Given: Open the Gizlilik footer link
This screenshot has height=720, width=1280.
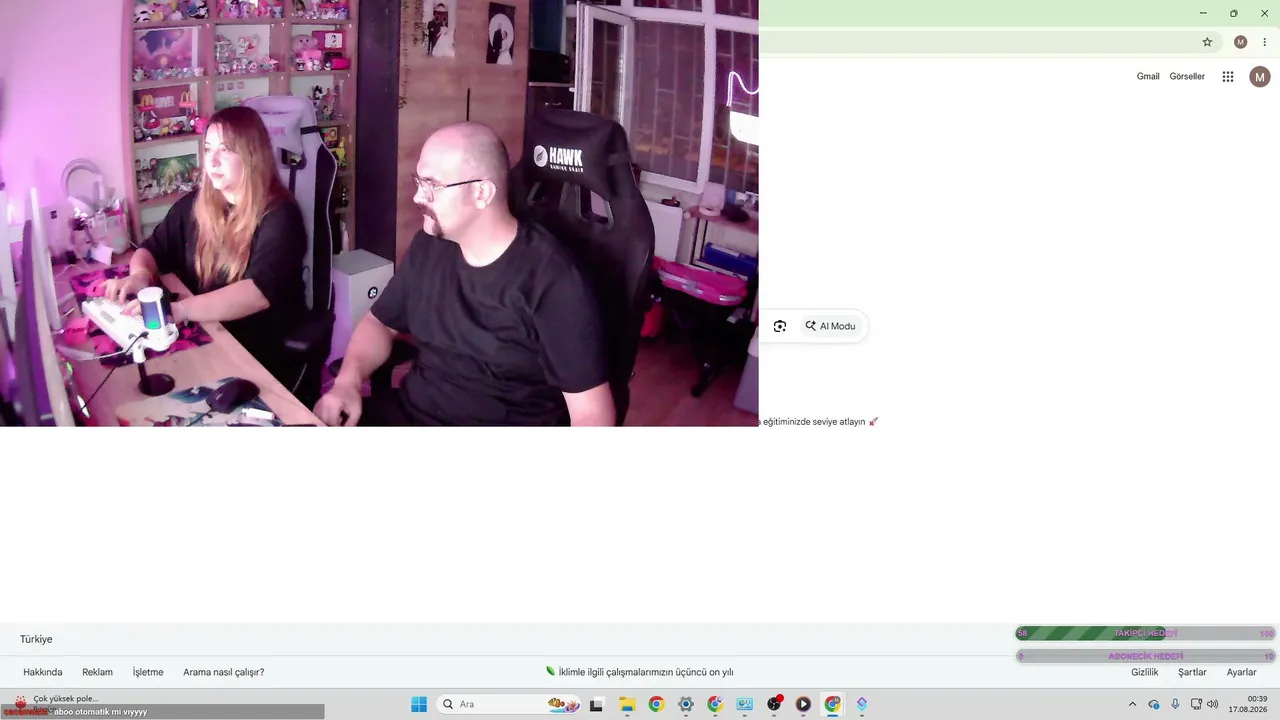Looking at the screenshot, I should [1145, 672].
